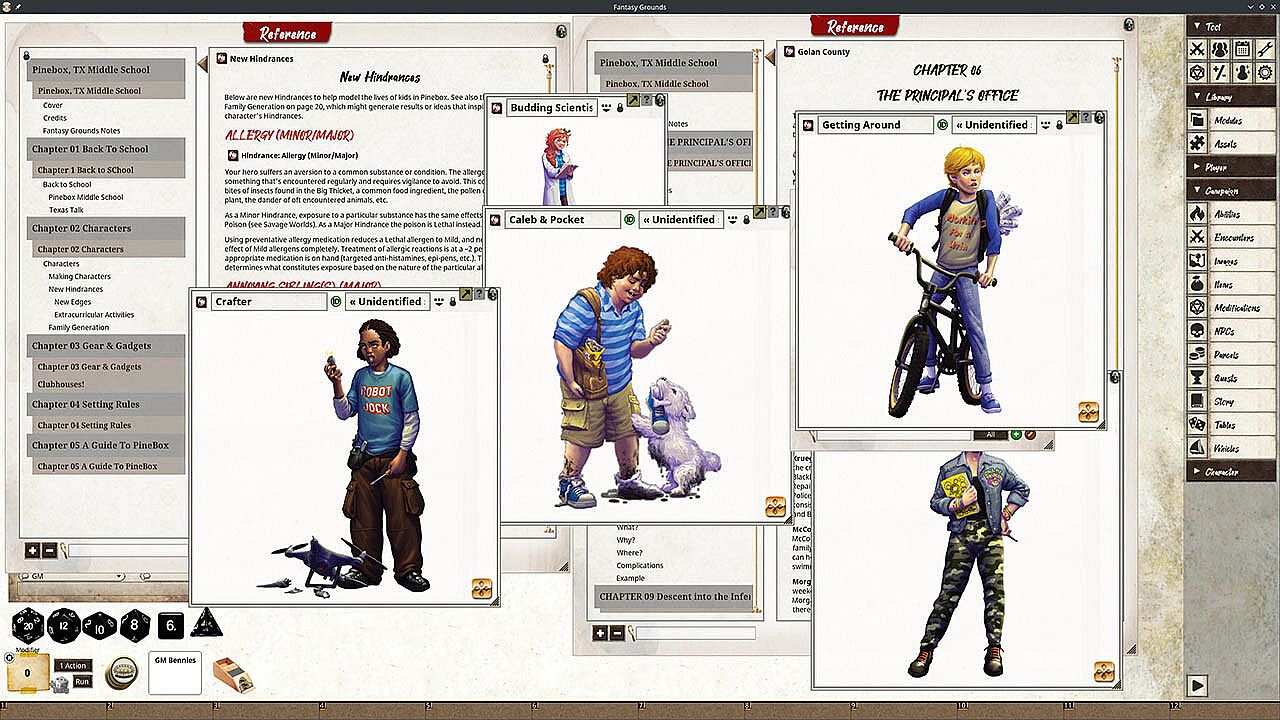This screenshot has height=720, width=1280.
Task: Select the d10 die
Action: click(x=99, y=626)
